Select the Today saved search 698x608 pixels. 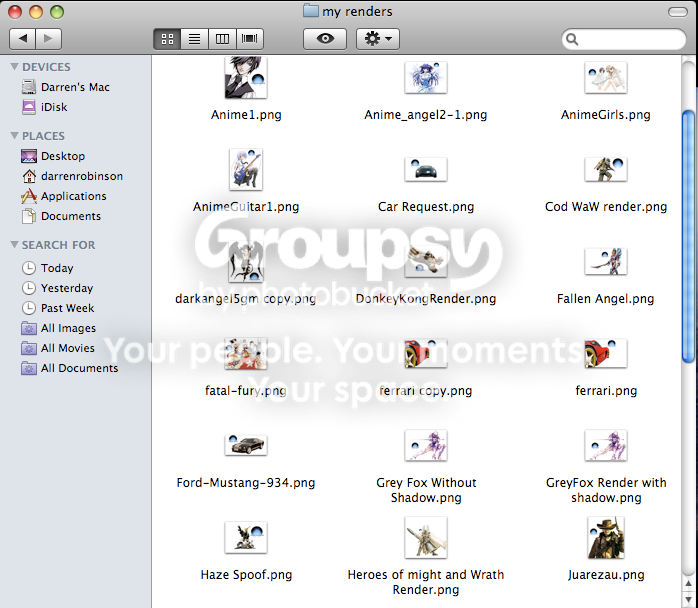pyautogui.click(x=48, y=268)
